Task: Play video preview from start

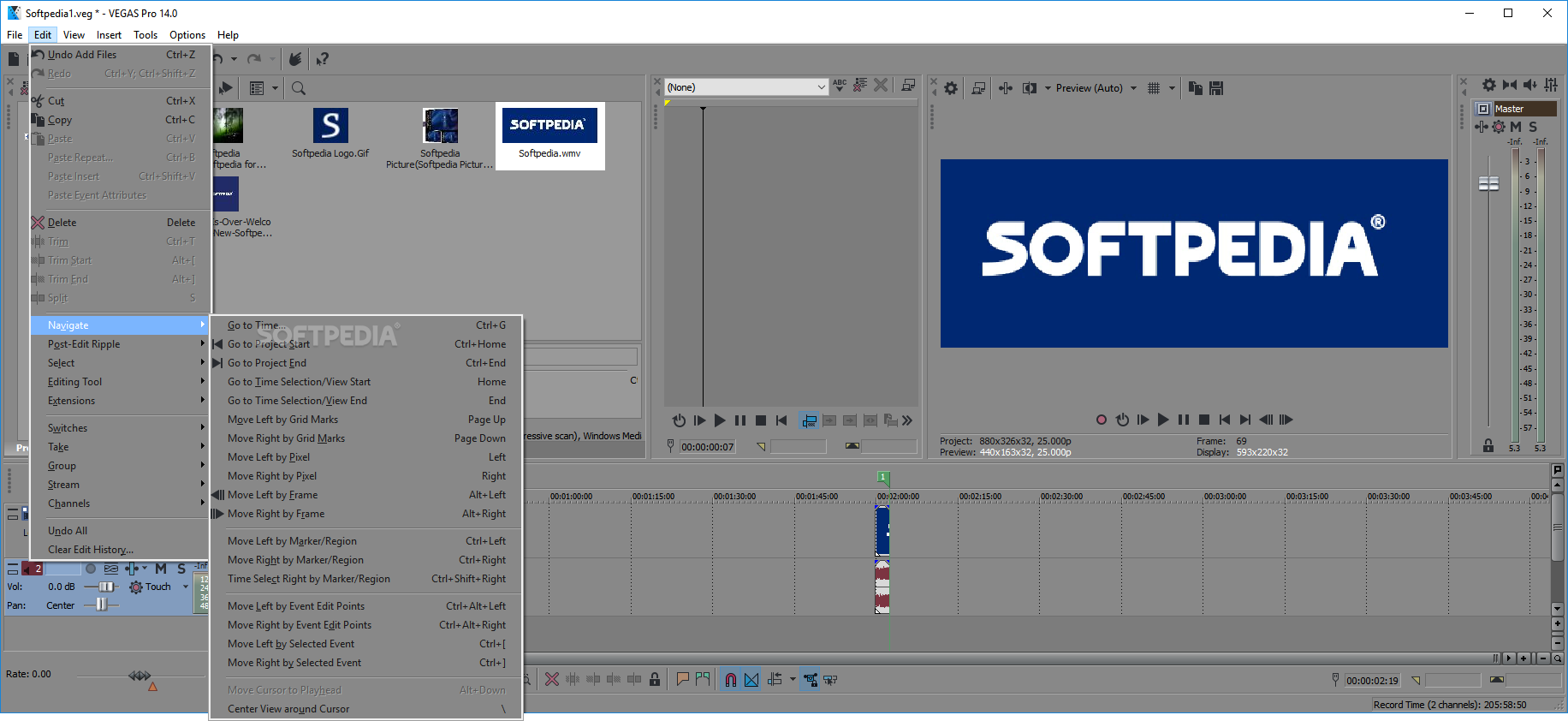Action: pos(1143,420)
